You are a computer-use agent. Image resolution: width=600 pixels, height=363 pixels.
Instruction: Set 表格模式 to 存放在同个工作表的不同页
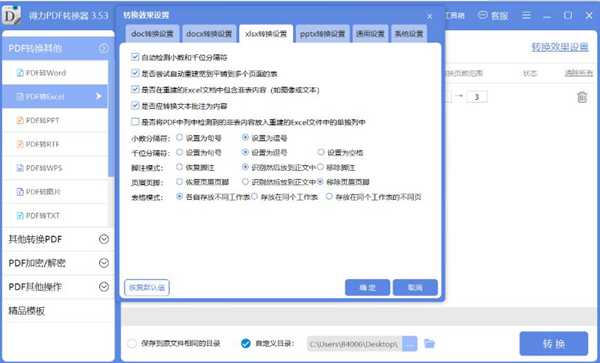(x=329, y=197)
